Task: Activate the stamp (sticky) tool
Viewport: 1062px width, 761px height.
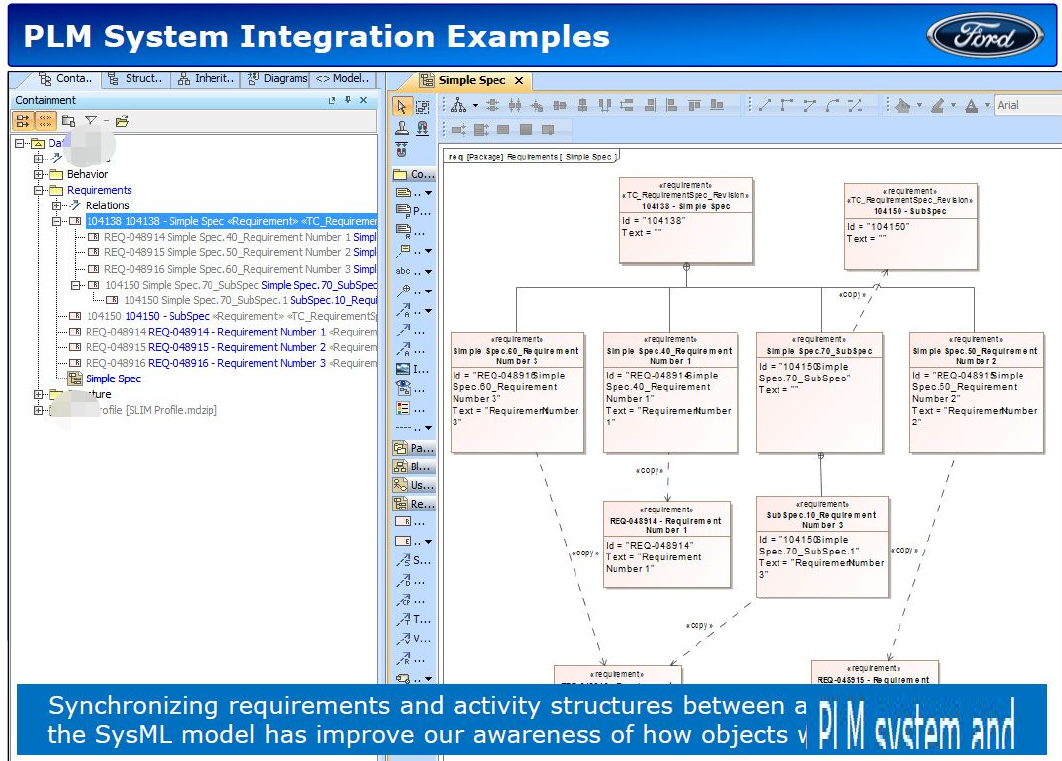Action: (402, 128)
